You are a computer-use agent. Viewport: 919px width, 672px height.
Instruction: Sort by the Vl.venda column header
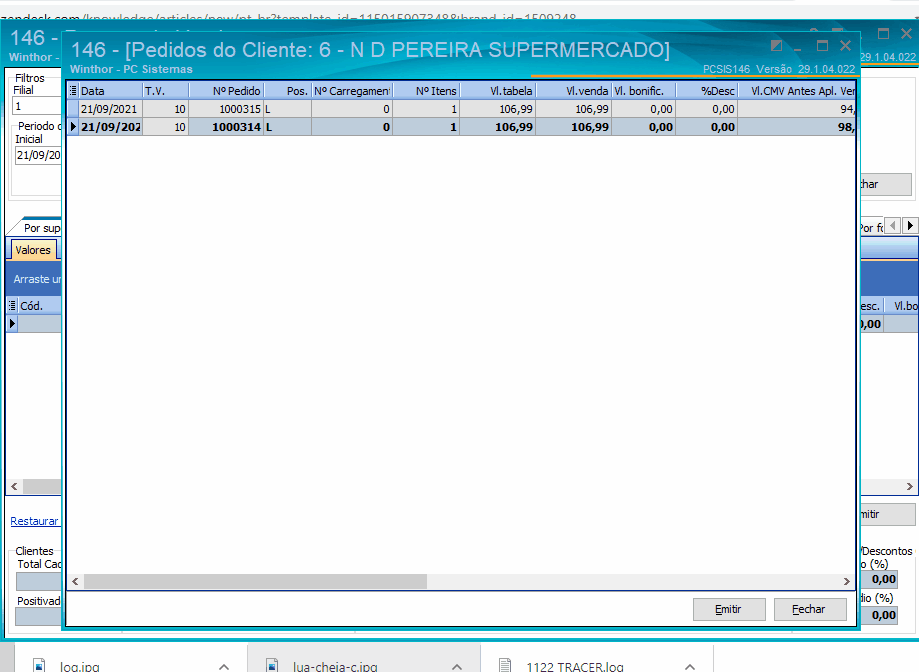574,91
